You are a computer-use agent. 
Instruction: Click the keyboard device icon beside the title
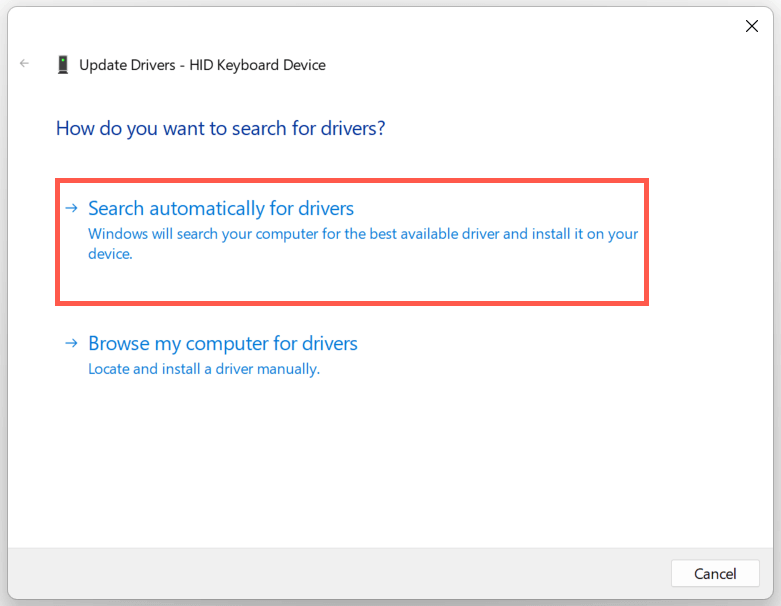click(x=63, y=65)
